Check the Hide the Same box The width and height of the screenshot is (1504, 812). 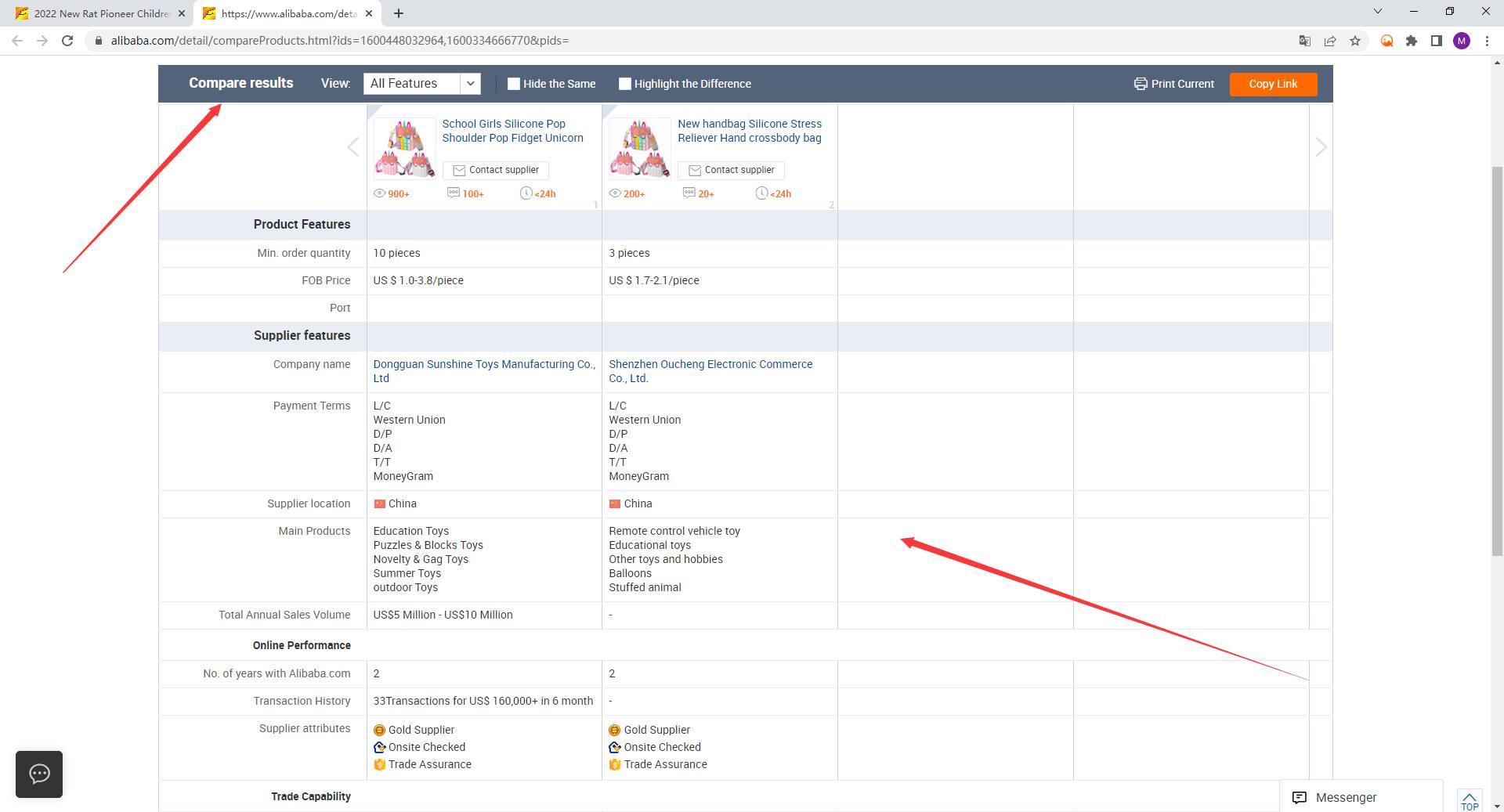point(514,84)
